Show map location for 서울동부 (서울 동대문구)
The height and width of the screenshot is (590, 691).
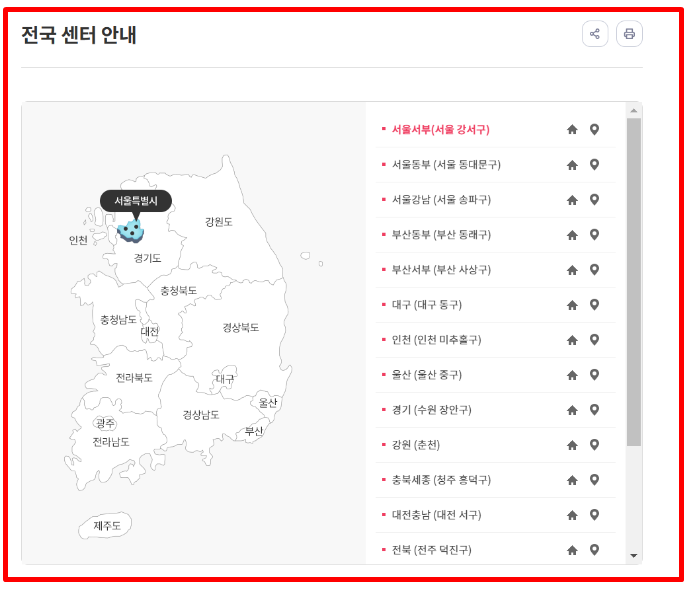pyautogui.click(x=594, y=165)
